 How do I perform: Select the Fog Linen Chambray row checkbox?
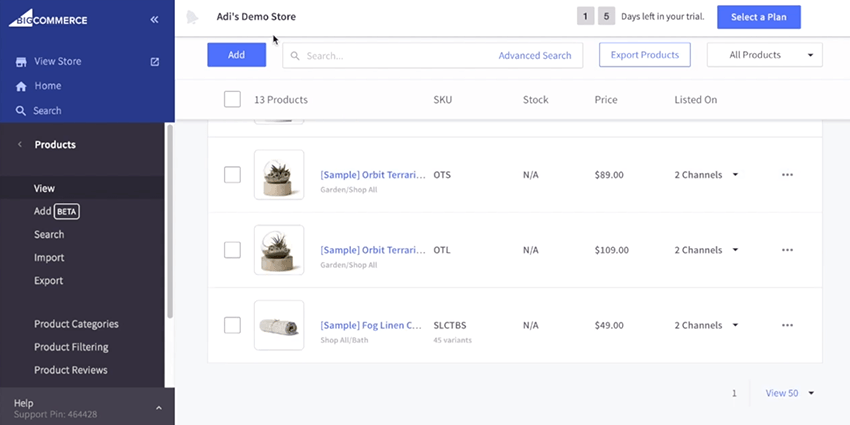(232, 325)
